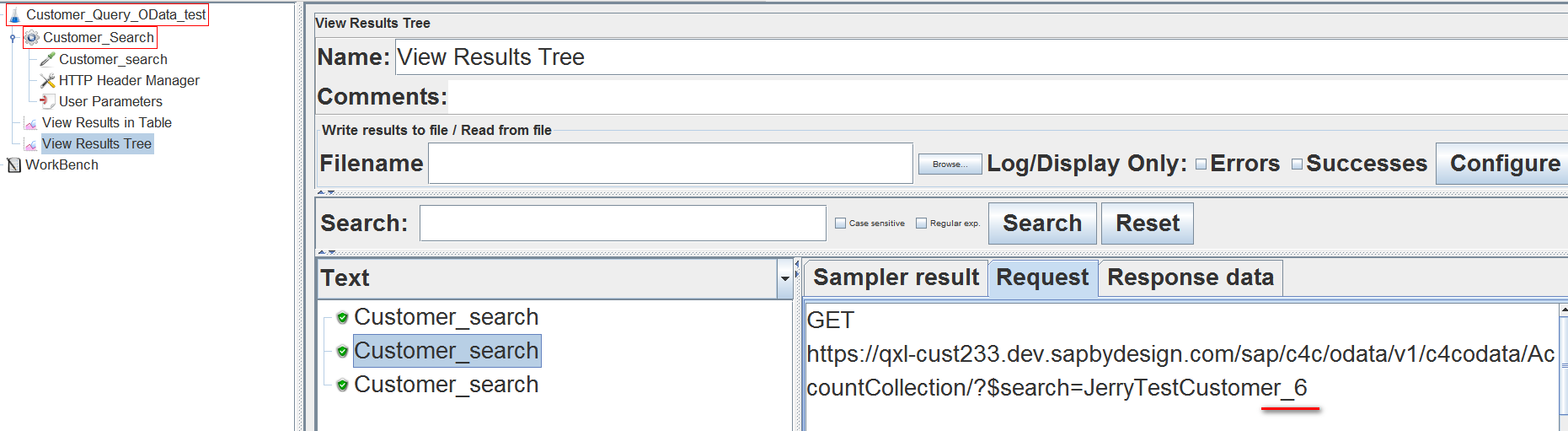Click the Customer_search sampler pipette icon
The width and height of the screenshot is (1568, 431).
coord(48,59)
